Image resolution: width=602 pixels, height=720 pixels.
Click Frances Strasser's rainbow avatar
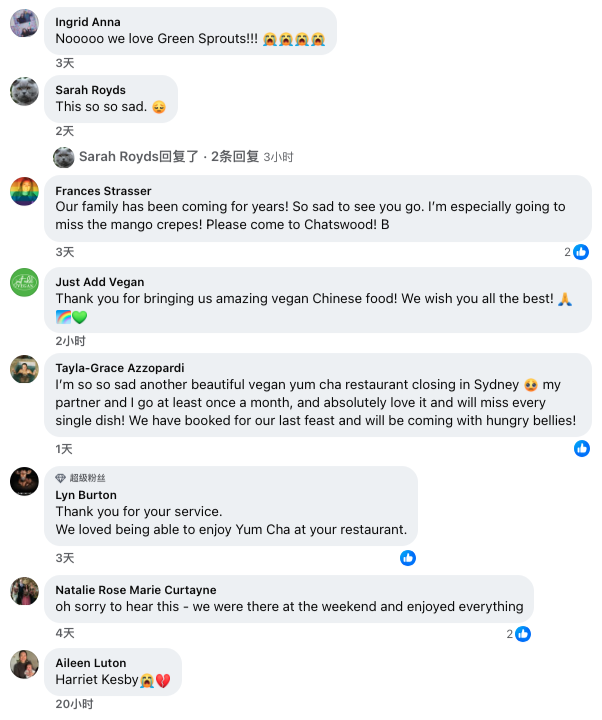[x=24, y=191]
